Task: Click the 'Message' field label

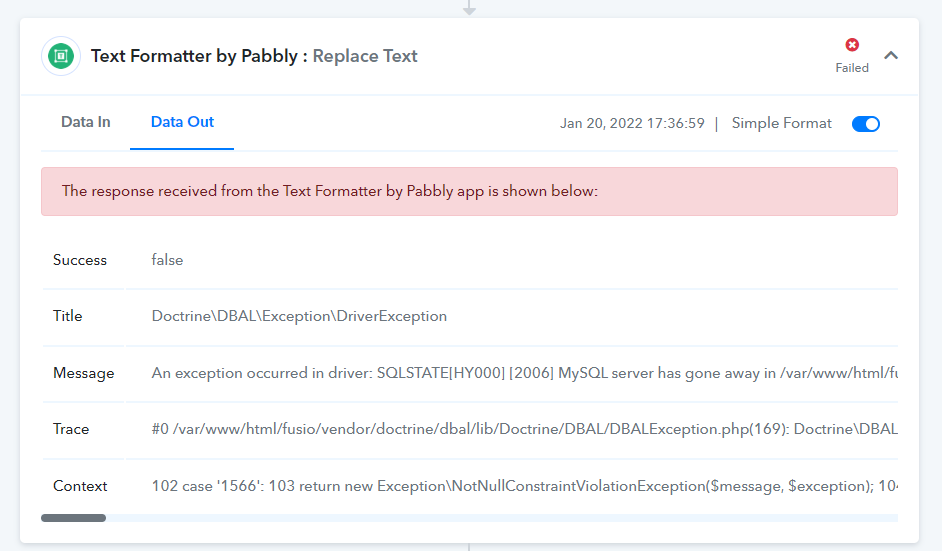Action: pyautogui.click(x=84, y=373)
